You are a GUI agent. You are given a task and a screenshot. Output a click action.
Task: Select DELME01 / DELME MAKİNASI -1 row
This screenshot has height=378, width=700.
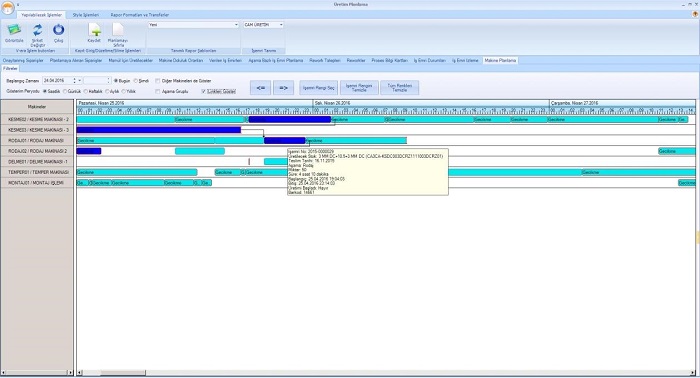(38, 162)
